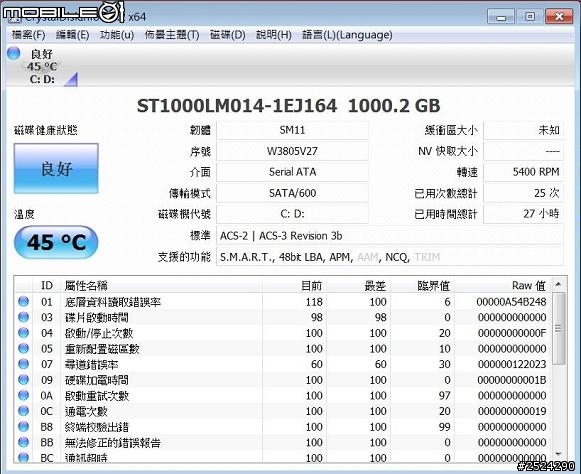Open the 檔案(F) menu
Viewport: 581px width, 474px height.
[x=28, y=35]
